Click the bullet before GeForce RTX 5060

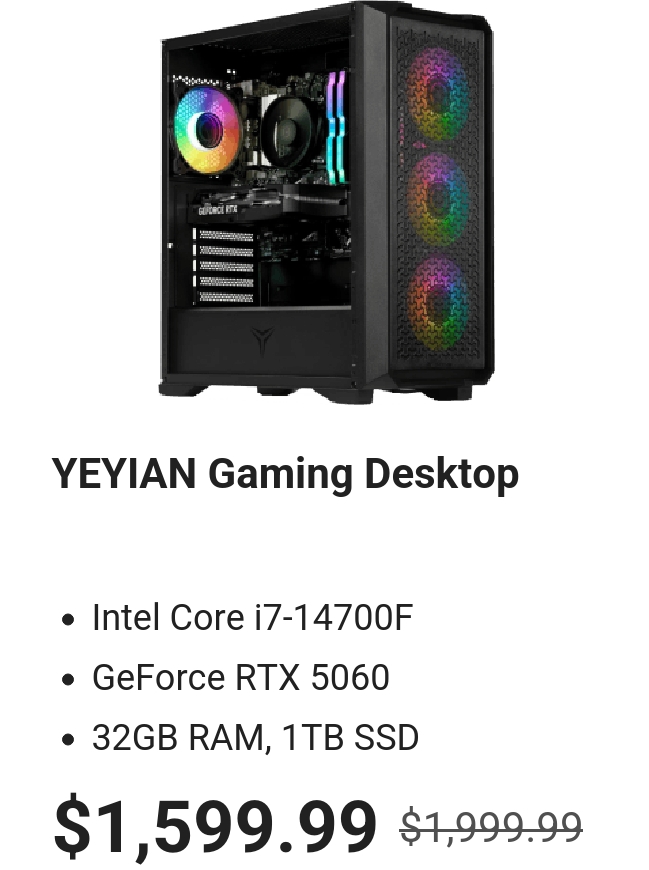68,679
